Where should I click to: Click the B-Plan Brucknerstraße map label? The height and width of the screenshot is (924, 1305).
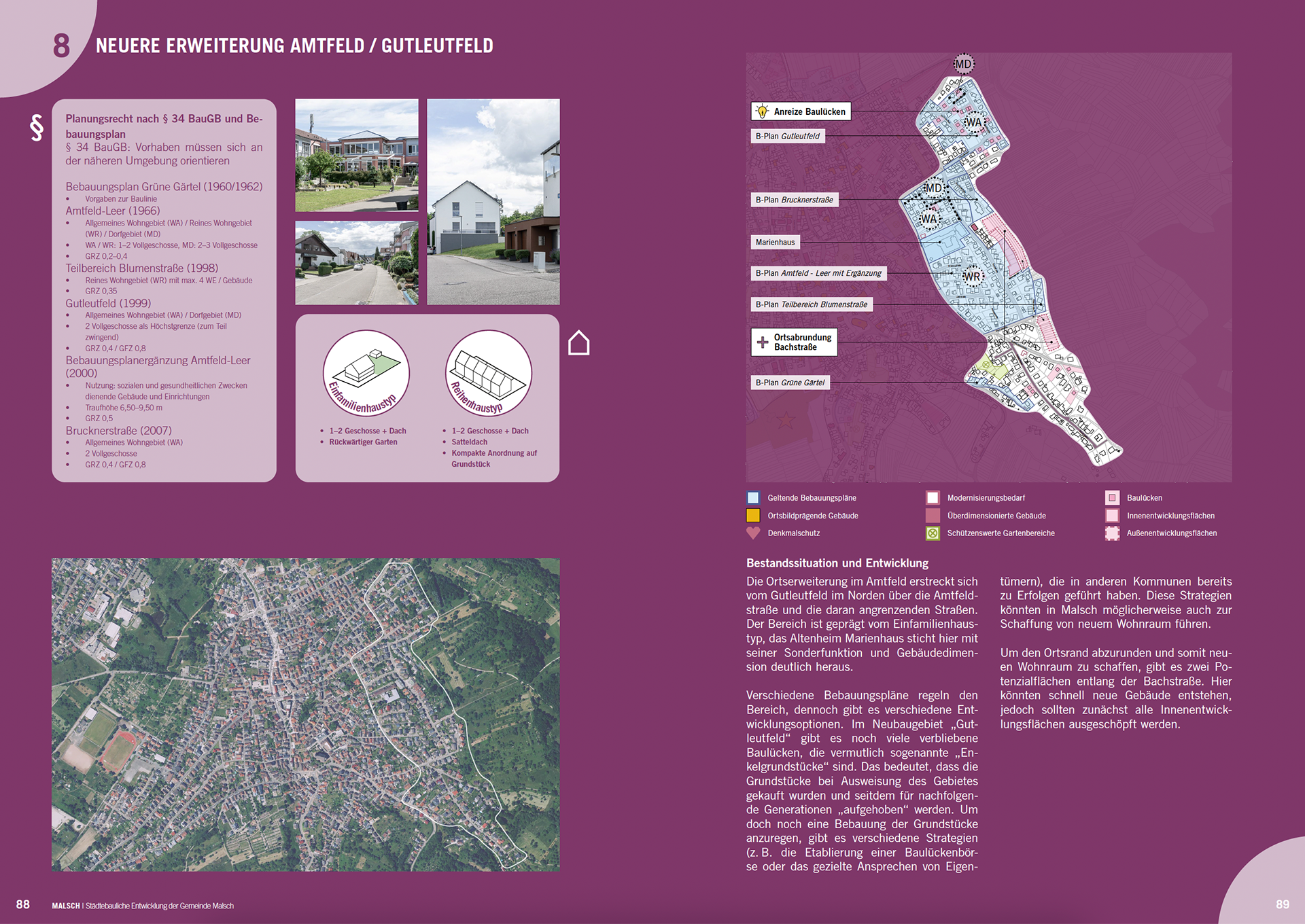pyautogui.click(x=794, y=200)
